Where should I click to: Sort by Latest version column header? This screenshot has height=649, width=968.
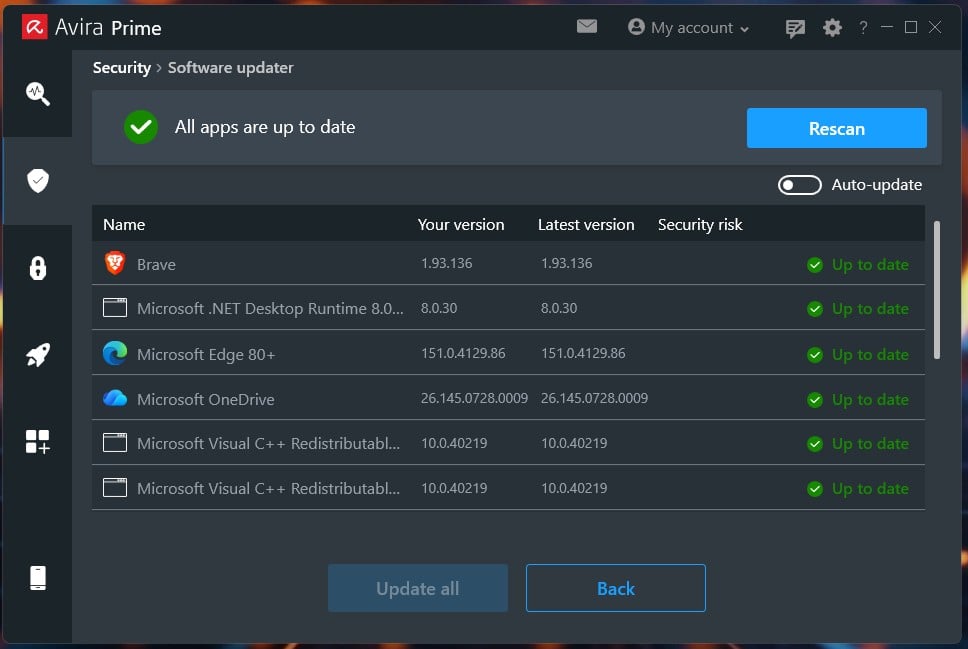pyautogui.click(x=586, y=225)
